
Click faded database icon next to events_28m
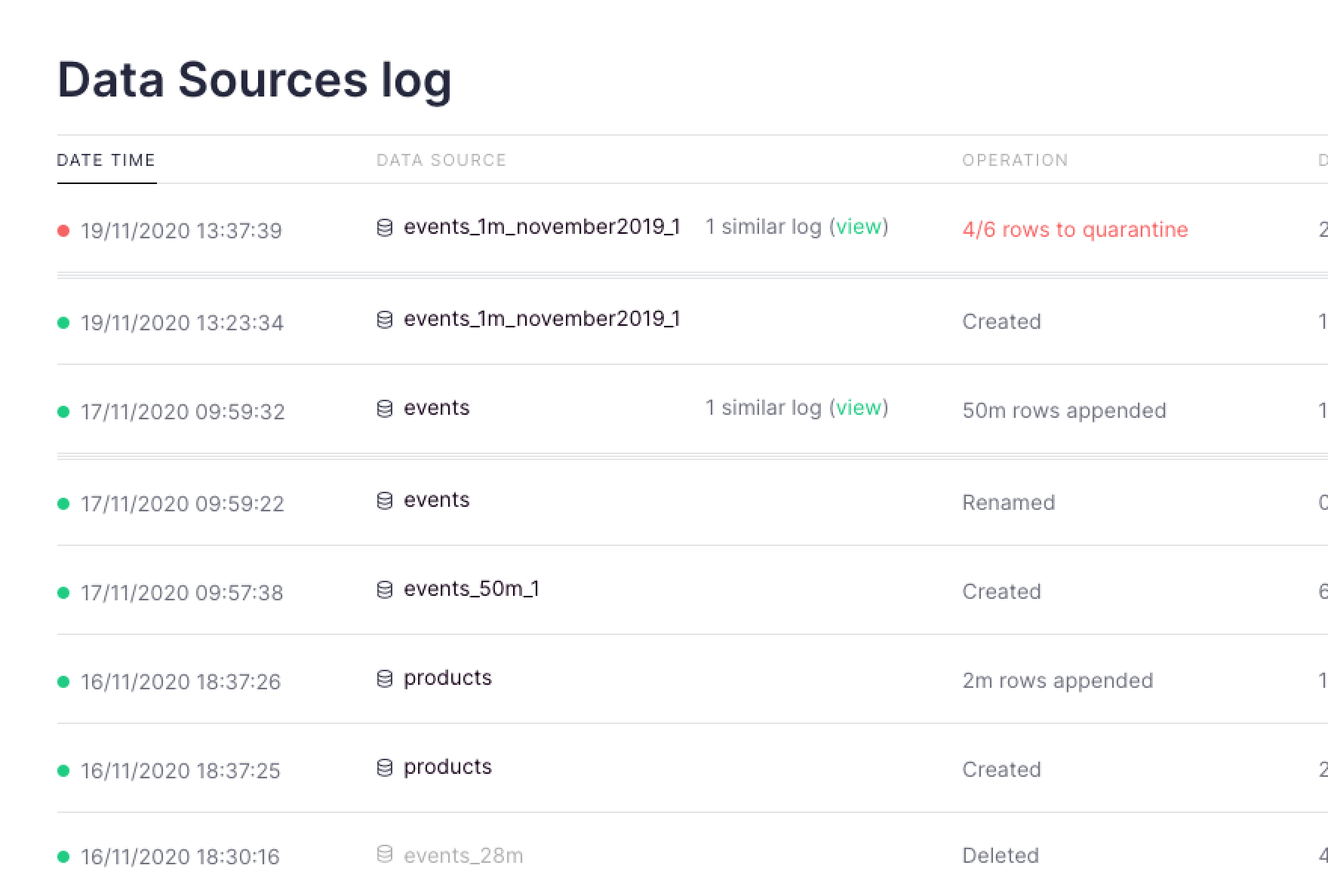pos(385,854)
